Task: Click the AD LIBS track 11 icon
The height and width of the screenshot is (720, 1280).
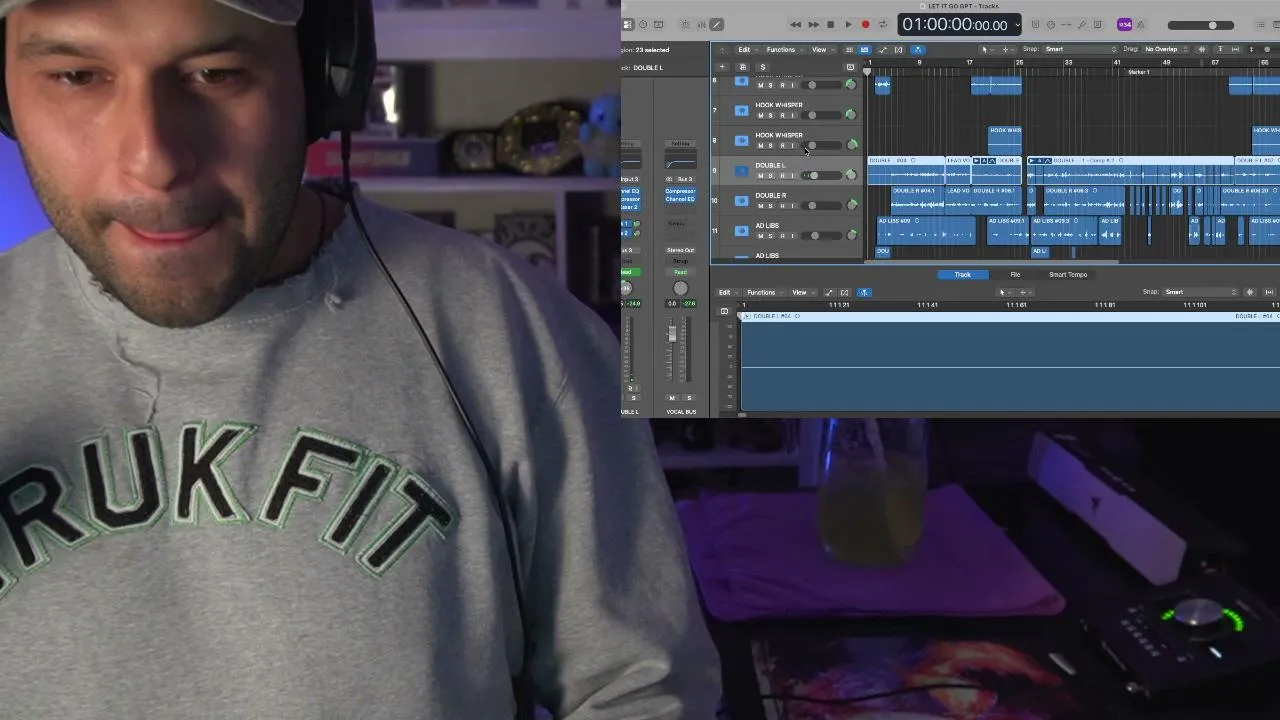Action: coord(741,231)
